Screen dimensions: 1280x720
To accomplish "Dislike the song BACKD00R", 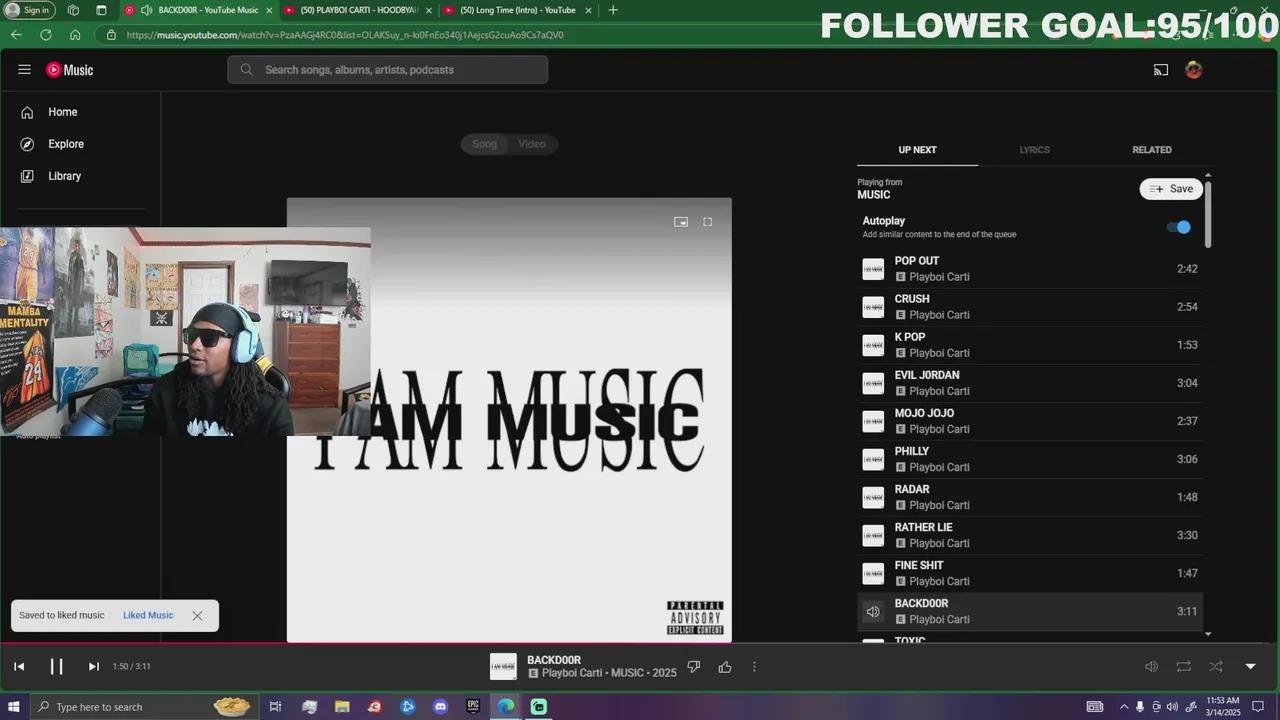I will click(x=694, y=667).
